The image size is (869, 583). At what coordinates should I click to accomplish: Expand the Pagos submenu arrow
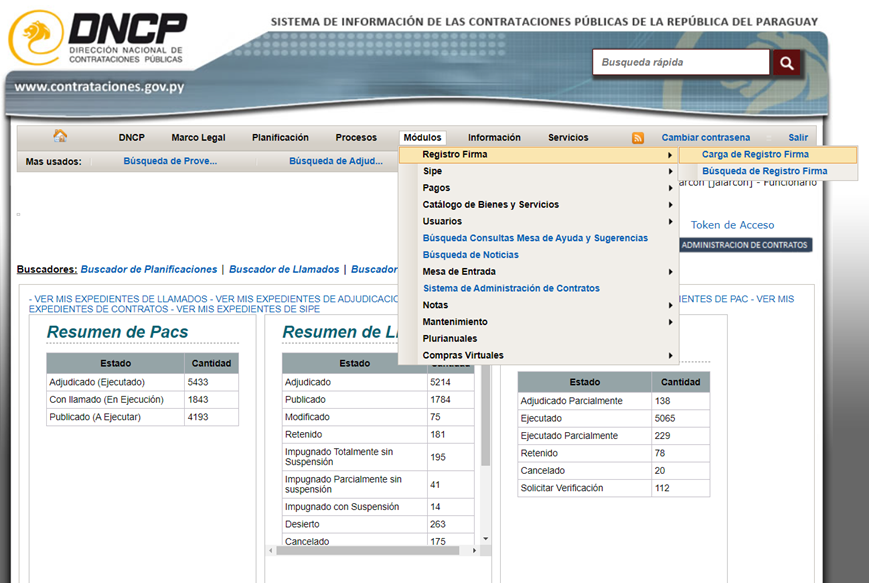(x=670, y=188)
